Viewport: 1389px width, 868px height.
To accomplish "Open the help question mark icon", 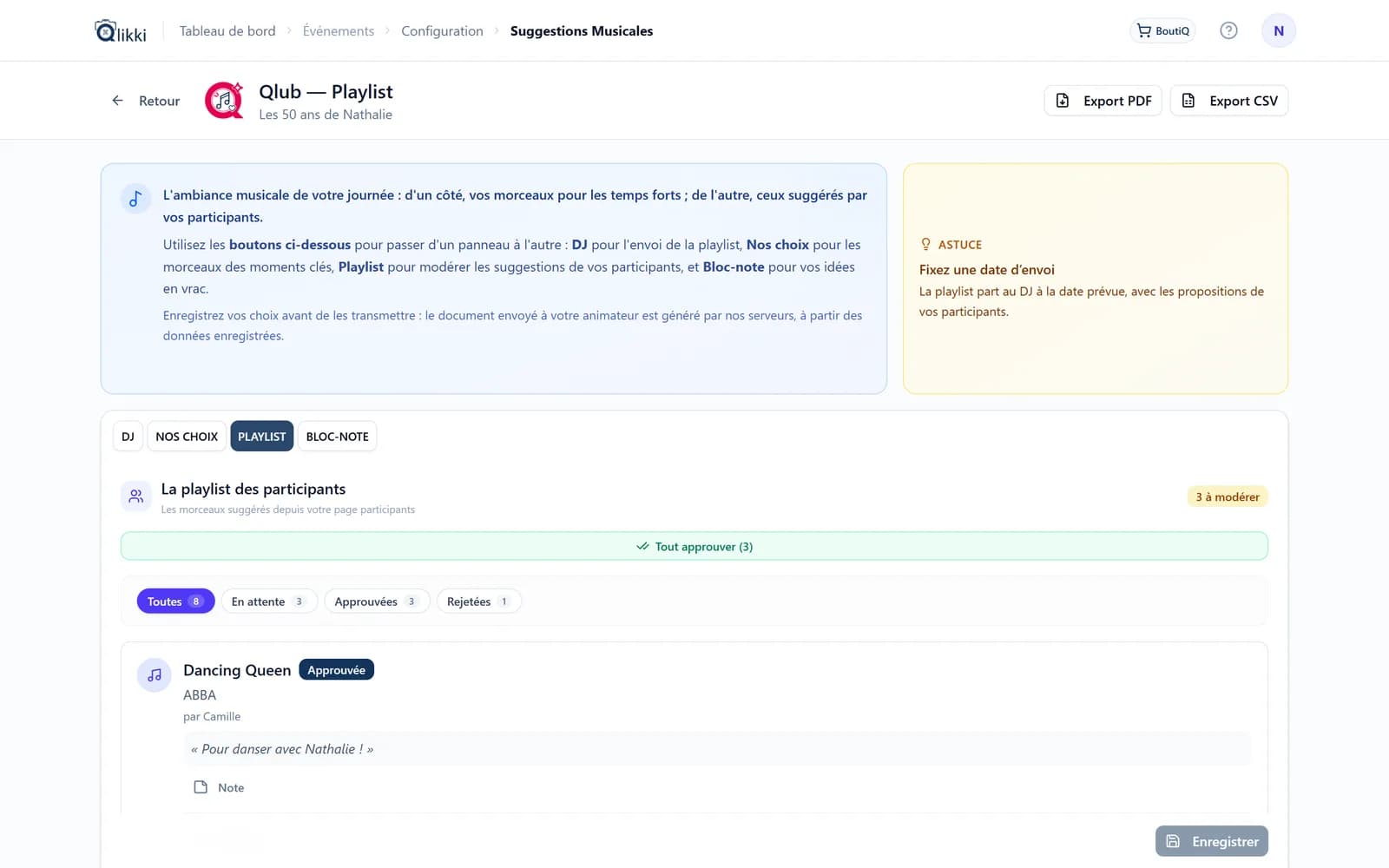I will (1228, 30).
